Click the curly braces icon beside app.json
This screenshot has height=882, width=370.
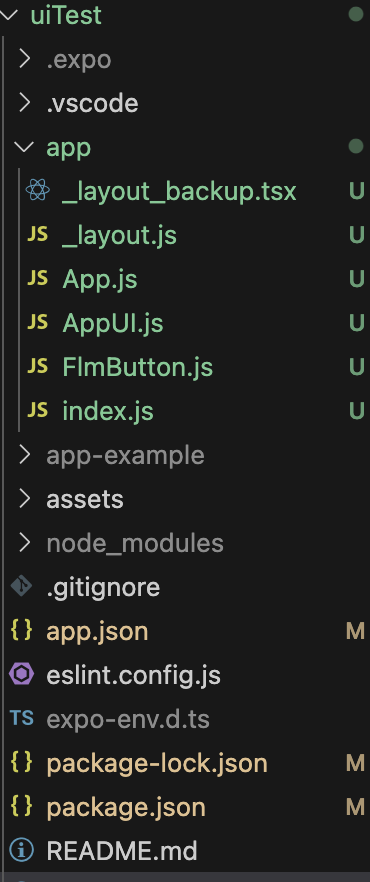(21, 631)
